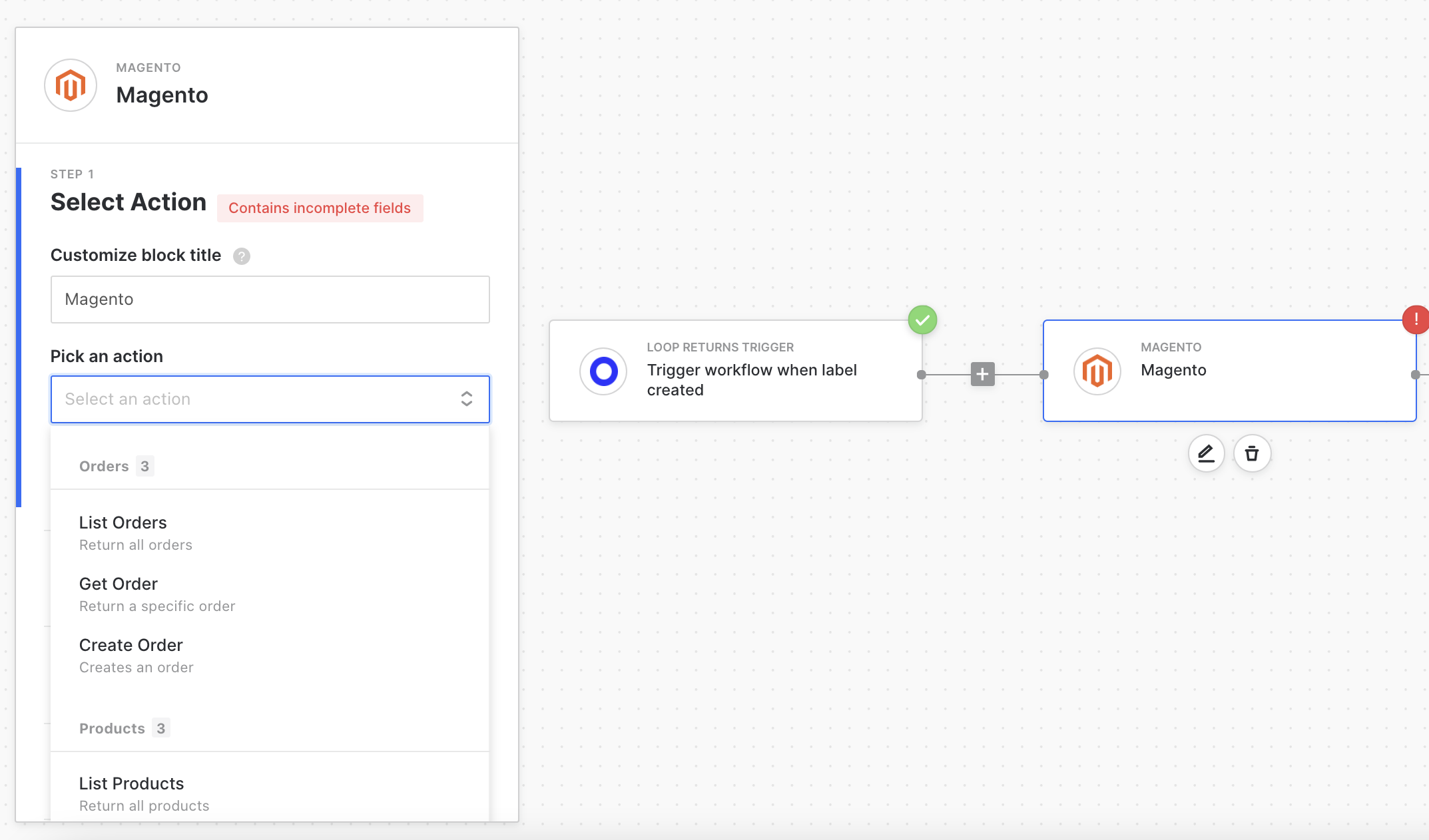Click the Contains incomplete fields warning label
The image size is (1429, 840).
[x=320, y=208]
